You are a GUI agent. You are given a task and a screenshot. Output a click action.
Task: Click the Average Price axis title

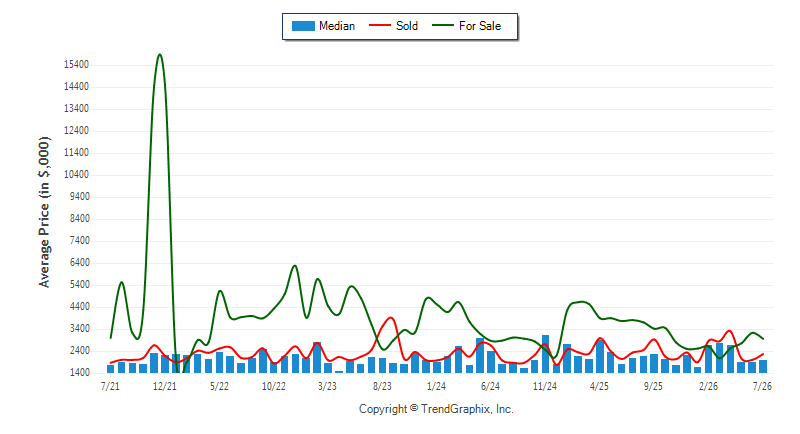[x=45, y=212]
